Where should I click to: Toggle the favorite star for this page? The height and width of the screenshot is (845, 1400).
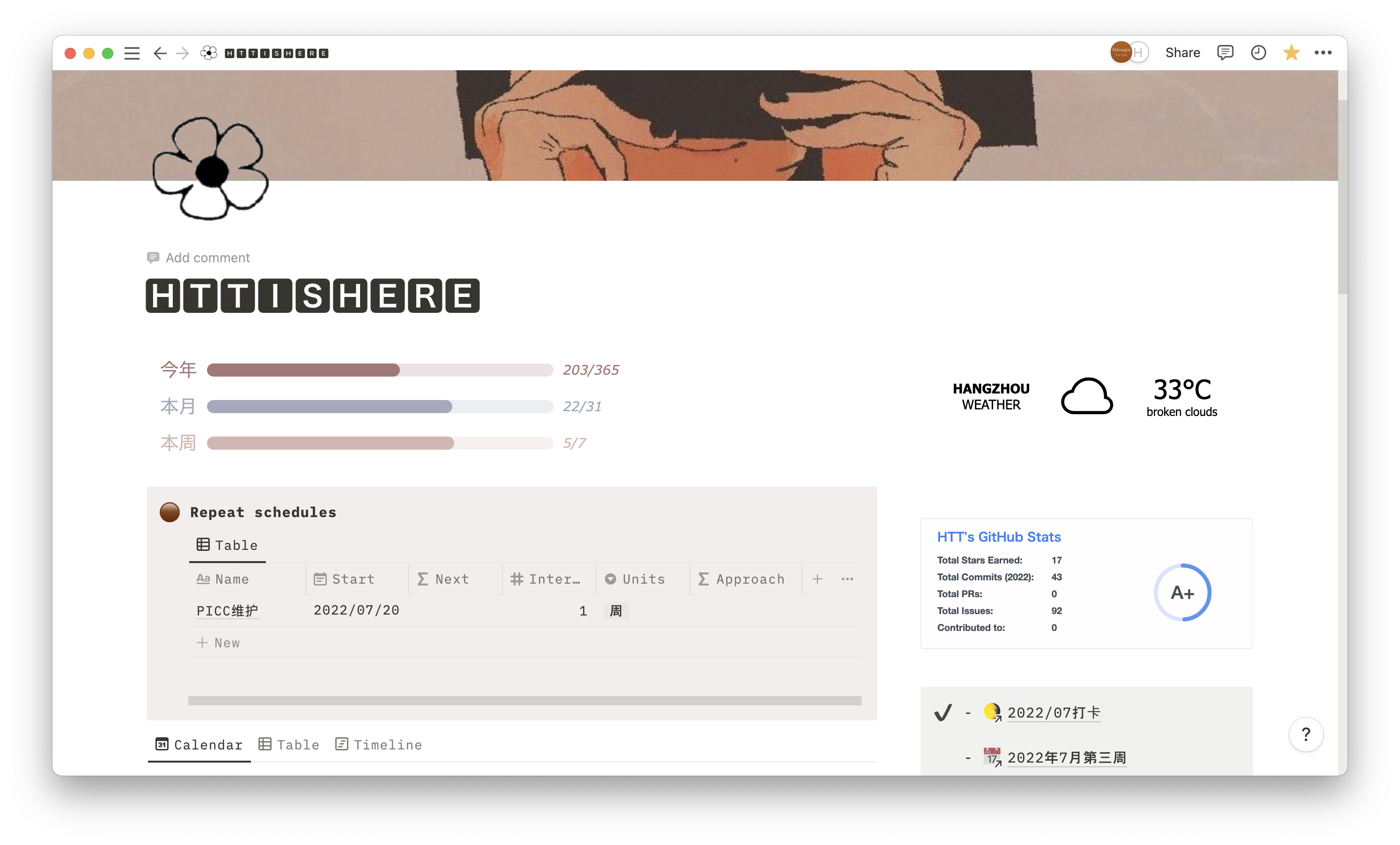point(1291,52)
